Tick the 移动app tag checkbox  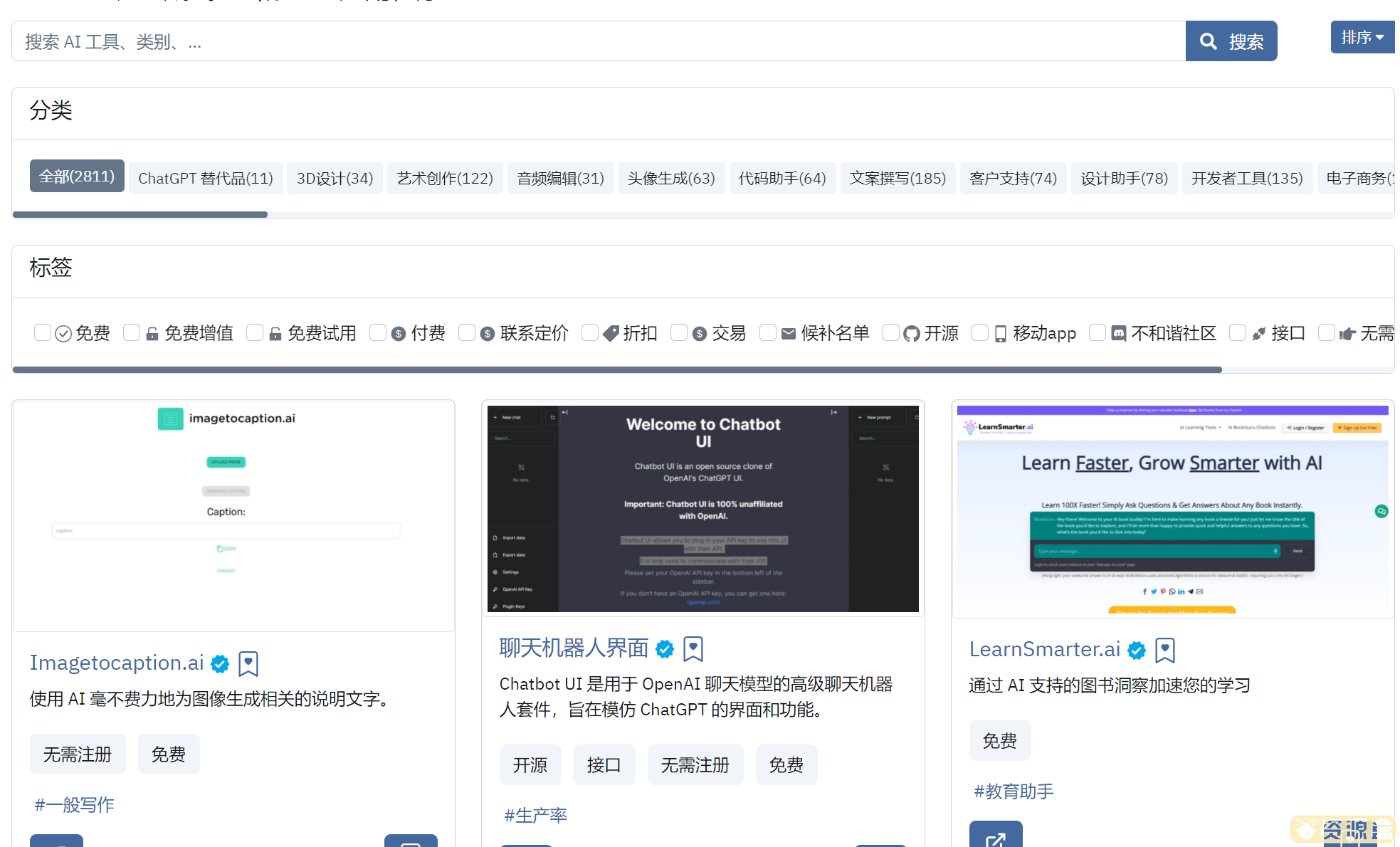tap(980, 332)
